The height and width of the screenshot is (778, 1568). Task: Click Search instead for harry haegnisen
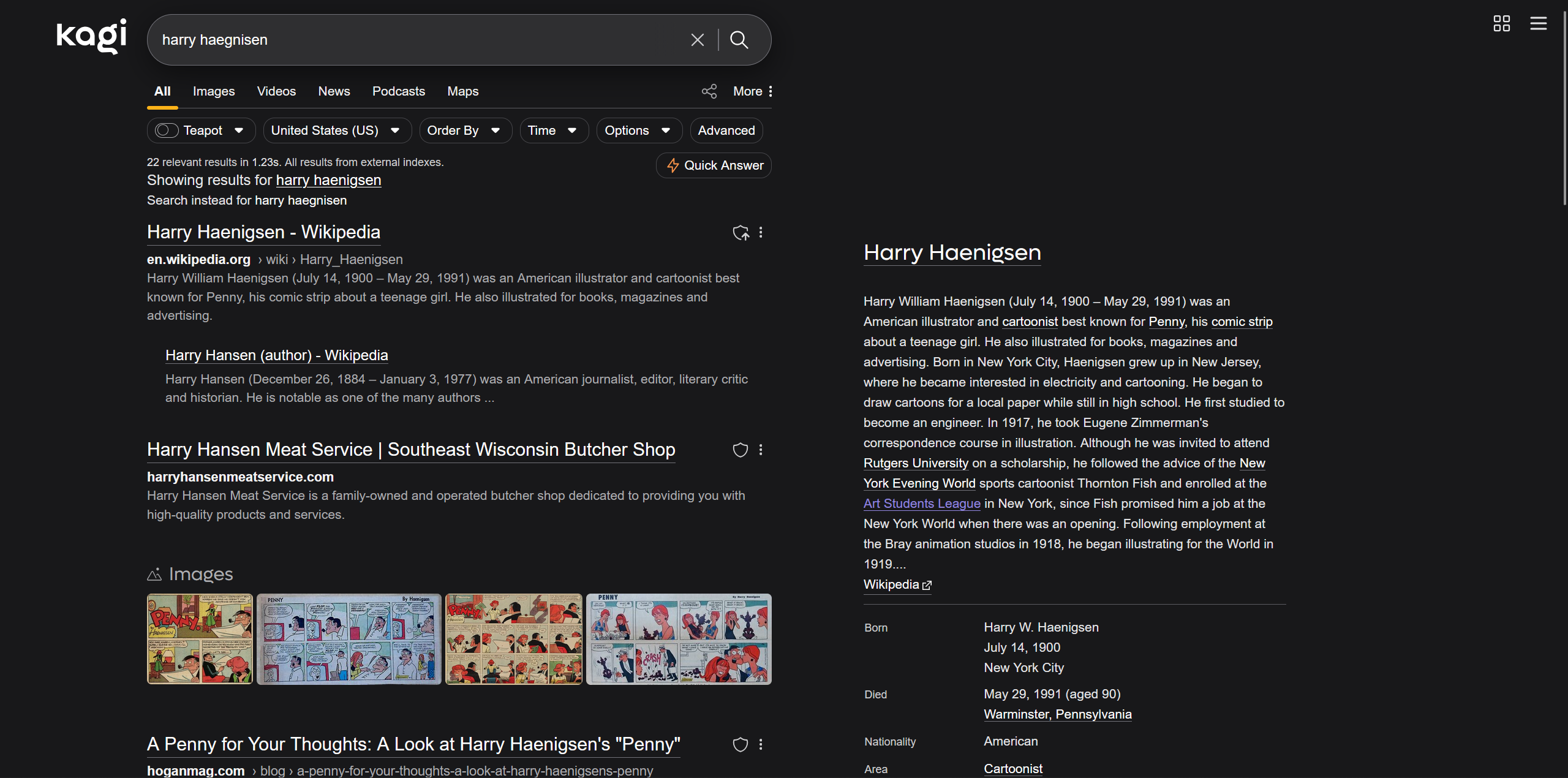pos(247,200)
